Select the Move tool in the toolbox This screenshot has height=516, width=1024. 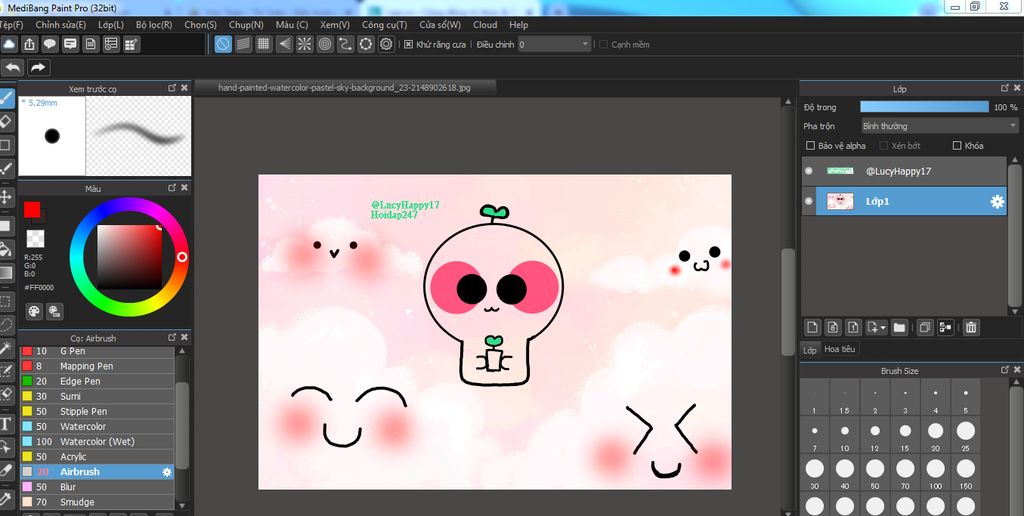(6, 197)
